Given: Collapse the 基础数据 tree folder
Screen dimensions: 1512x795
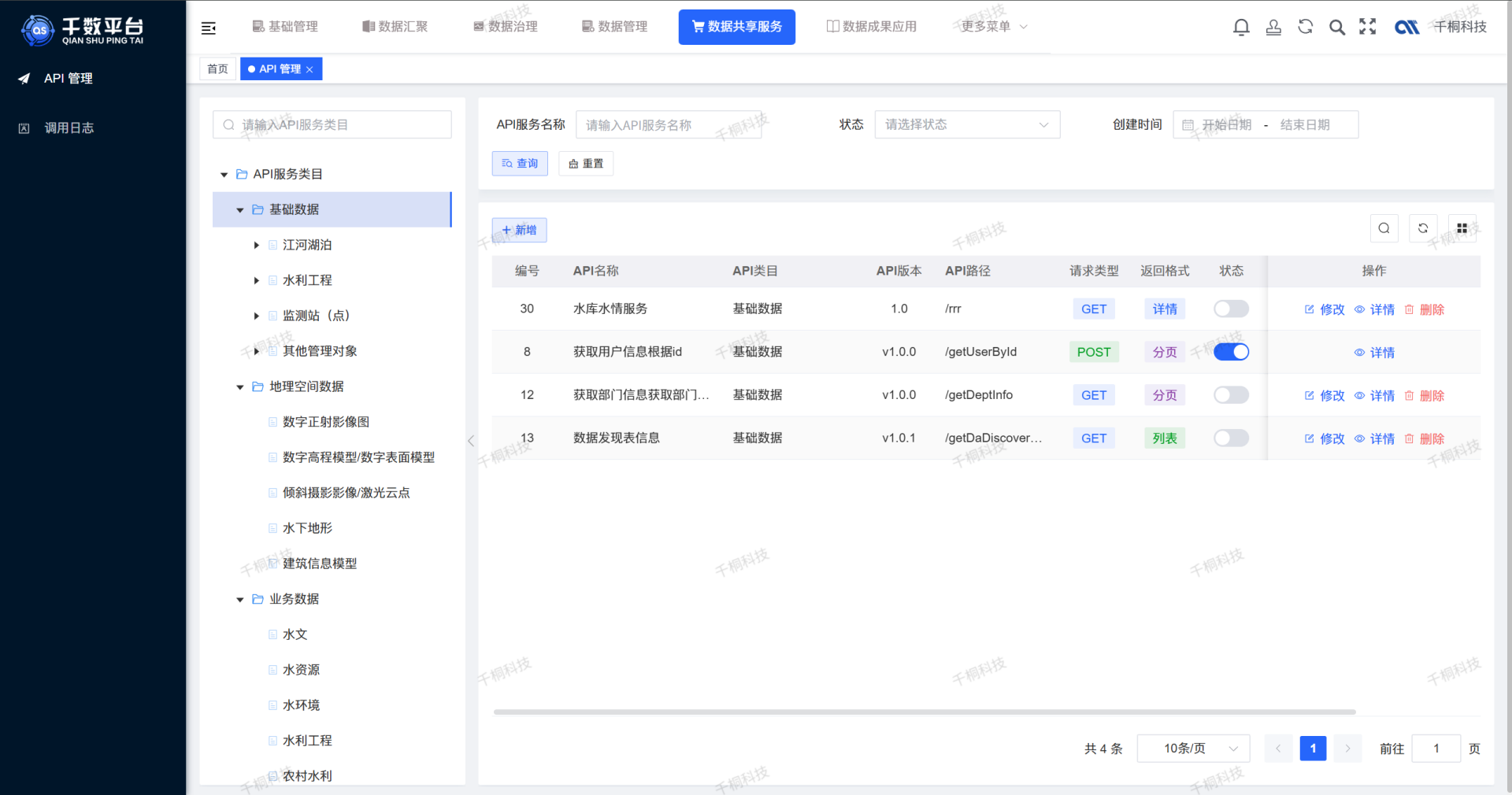Looking at the screenshot, I should 240,210.
